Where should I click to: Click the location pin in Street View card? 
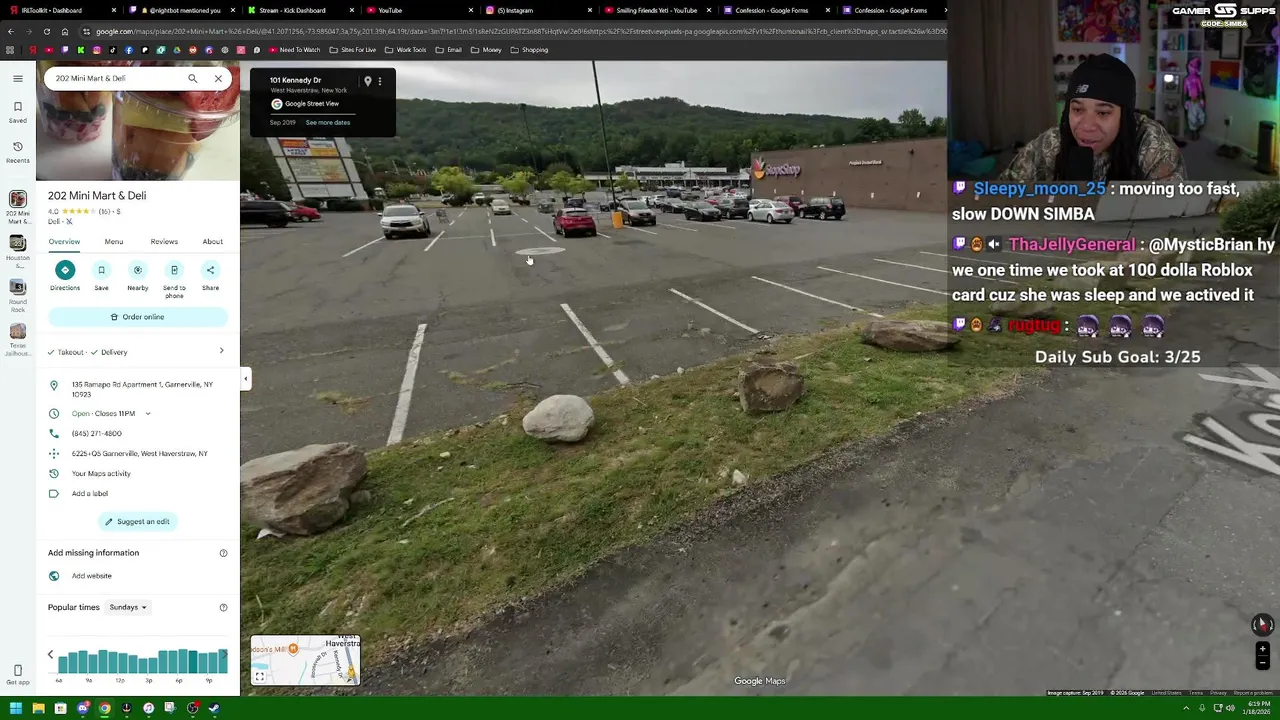tap(368, 81)
